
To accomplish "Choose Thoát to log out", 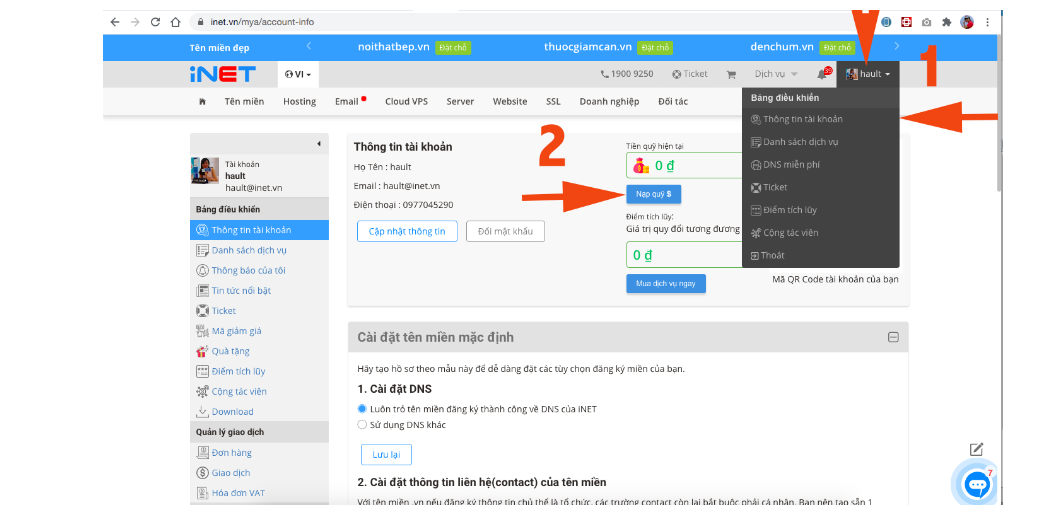I will click(x=821, y=255).
